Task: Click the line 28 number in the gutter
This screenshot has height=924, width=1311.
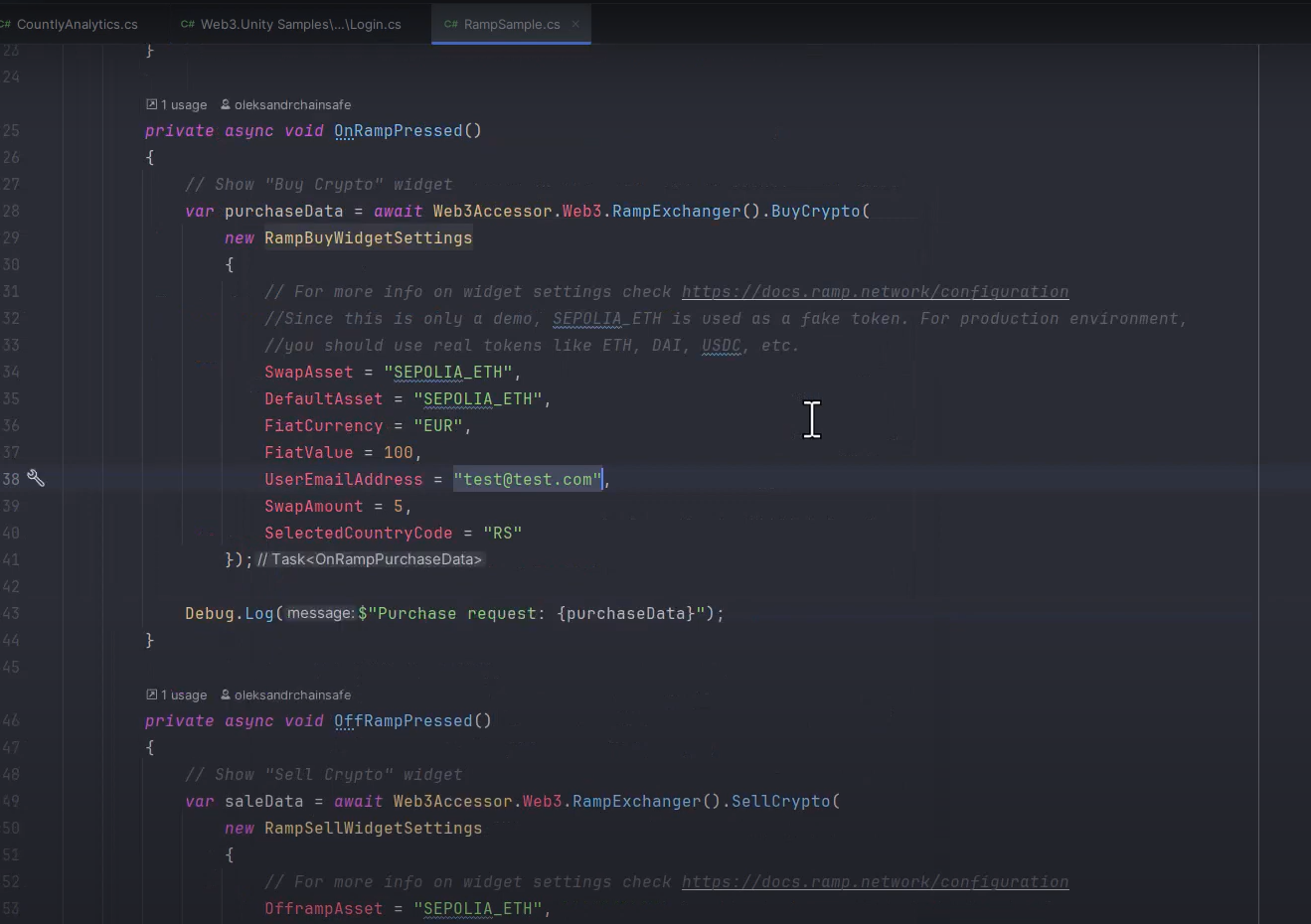Action: [x=11, y=211]
